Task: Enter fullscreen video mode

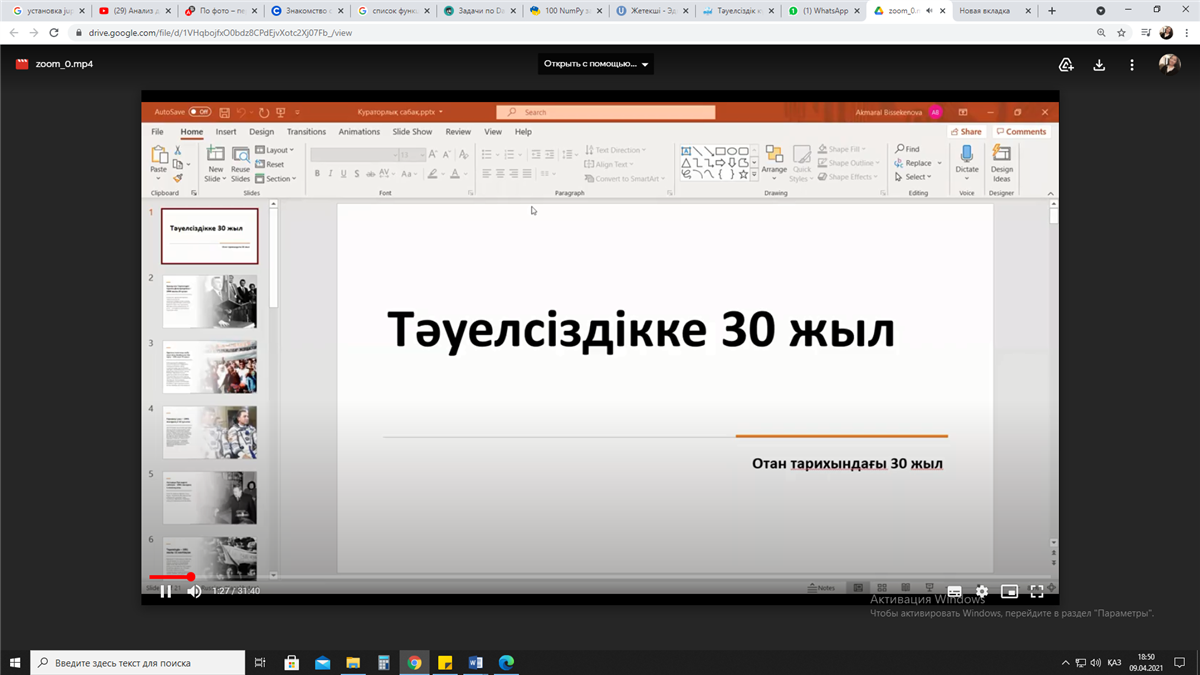Action: [x=1037, y=591]
